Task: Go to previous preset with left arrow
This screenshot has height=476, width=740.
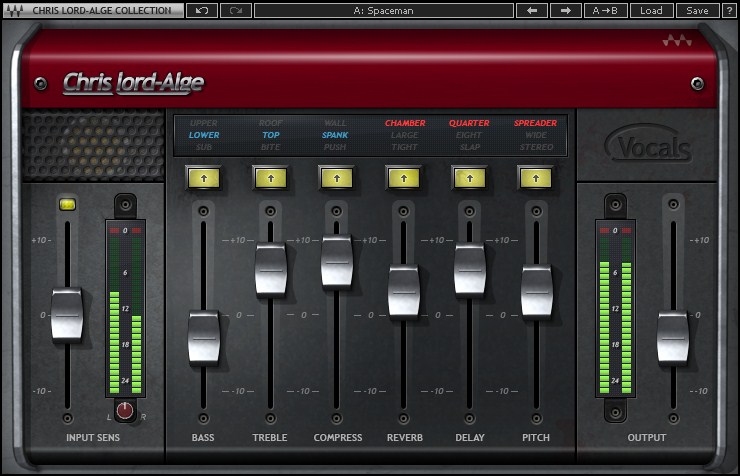Action: point(531,10)
